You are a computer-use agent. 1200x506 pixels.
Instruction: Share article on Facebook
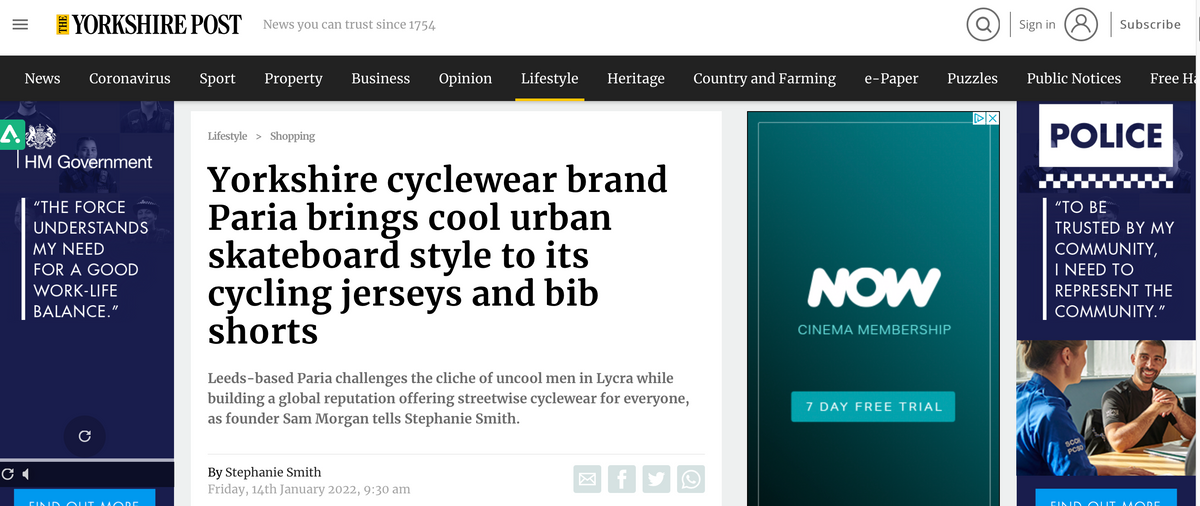pos(622,479)
